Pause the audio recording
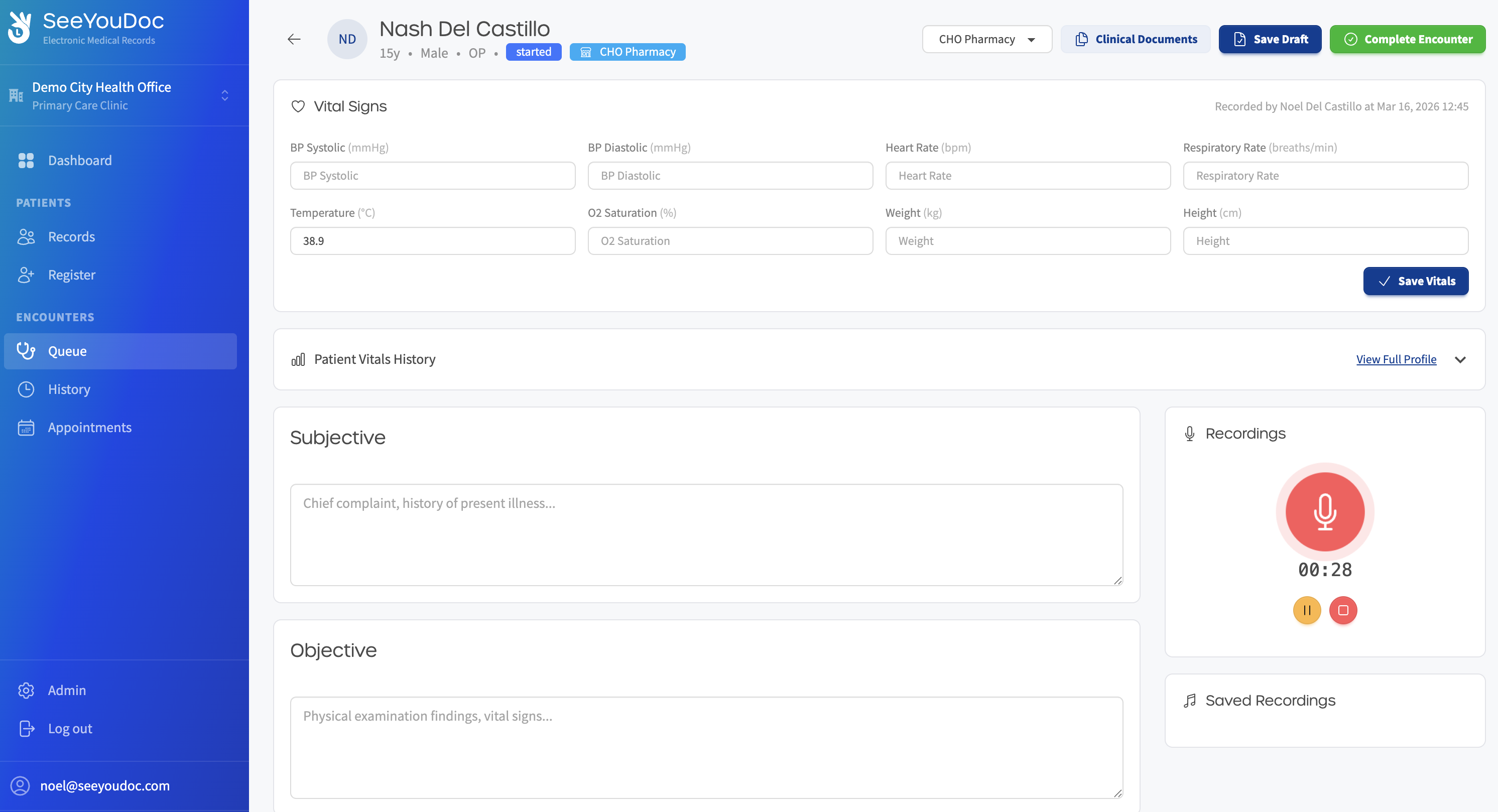 click(x=1306, y=610)
